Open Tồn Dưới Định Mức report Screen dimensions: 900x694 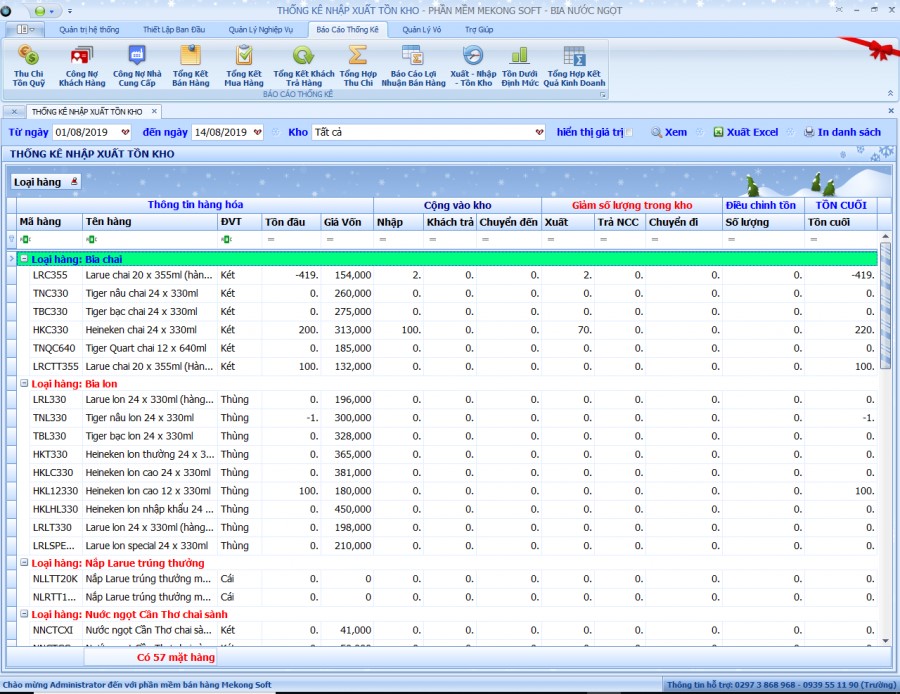click(519, 67)
